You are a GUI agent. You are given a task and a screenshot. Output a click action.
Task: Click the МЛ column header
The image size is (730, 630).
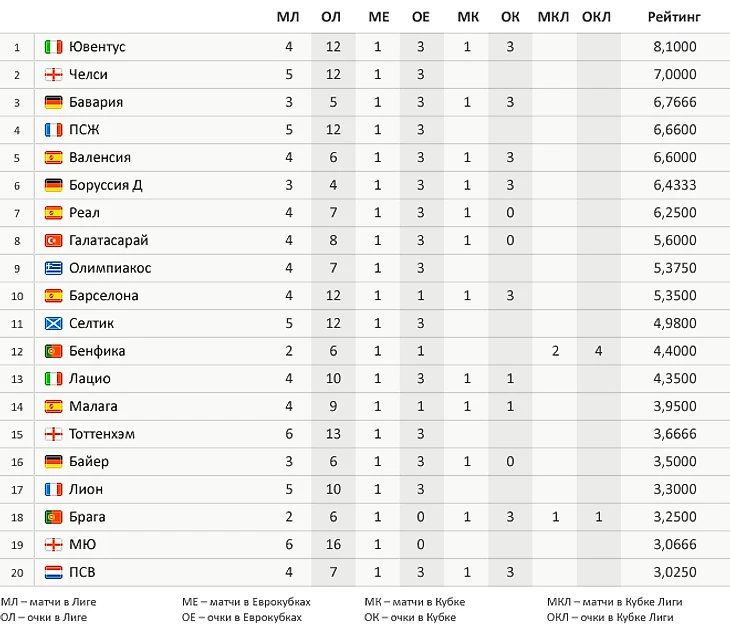(288, 17)
